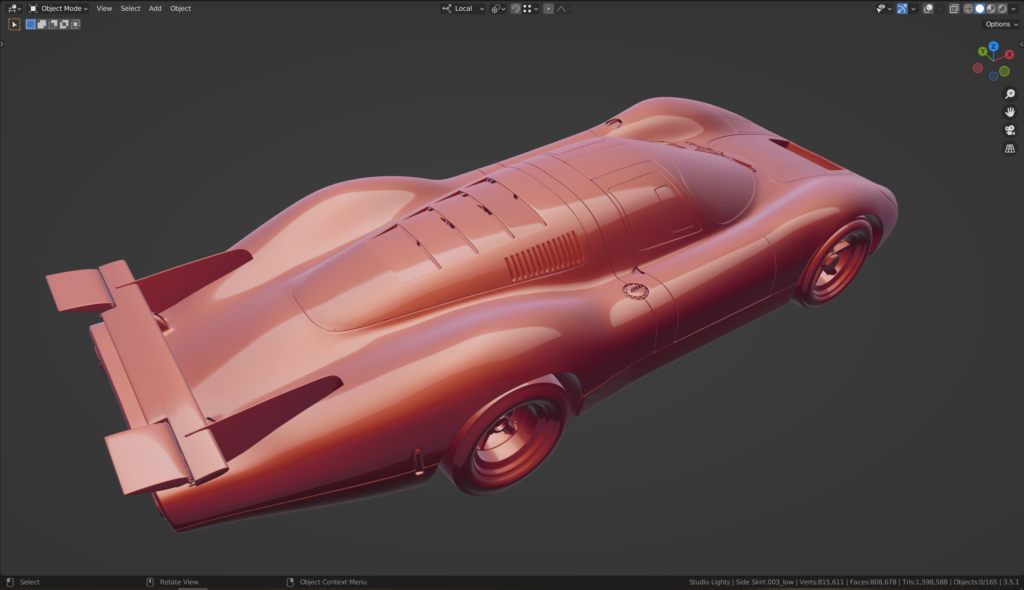Switch to Solid shading
1024x590 pixels.
(980, 8)
